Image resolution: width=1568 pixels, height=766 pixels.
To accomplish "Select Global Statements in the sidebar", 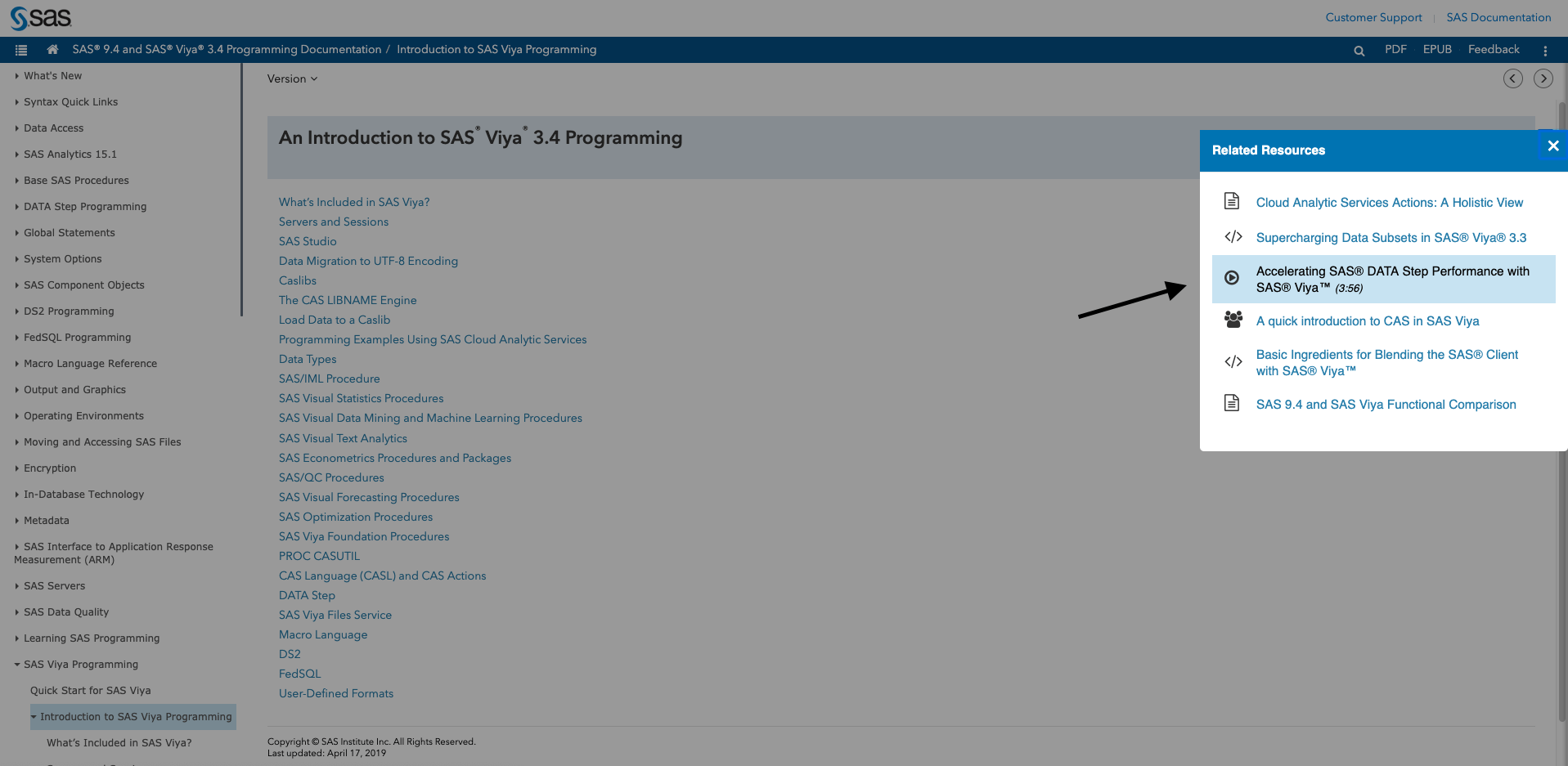I will pos(70,233).
